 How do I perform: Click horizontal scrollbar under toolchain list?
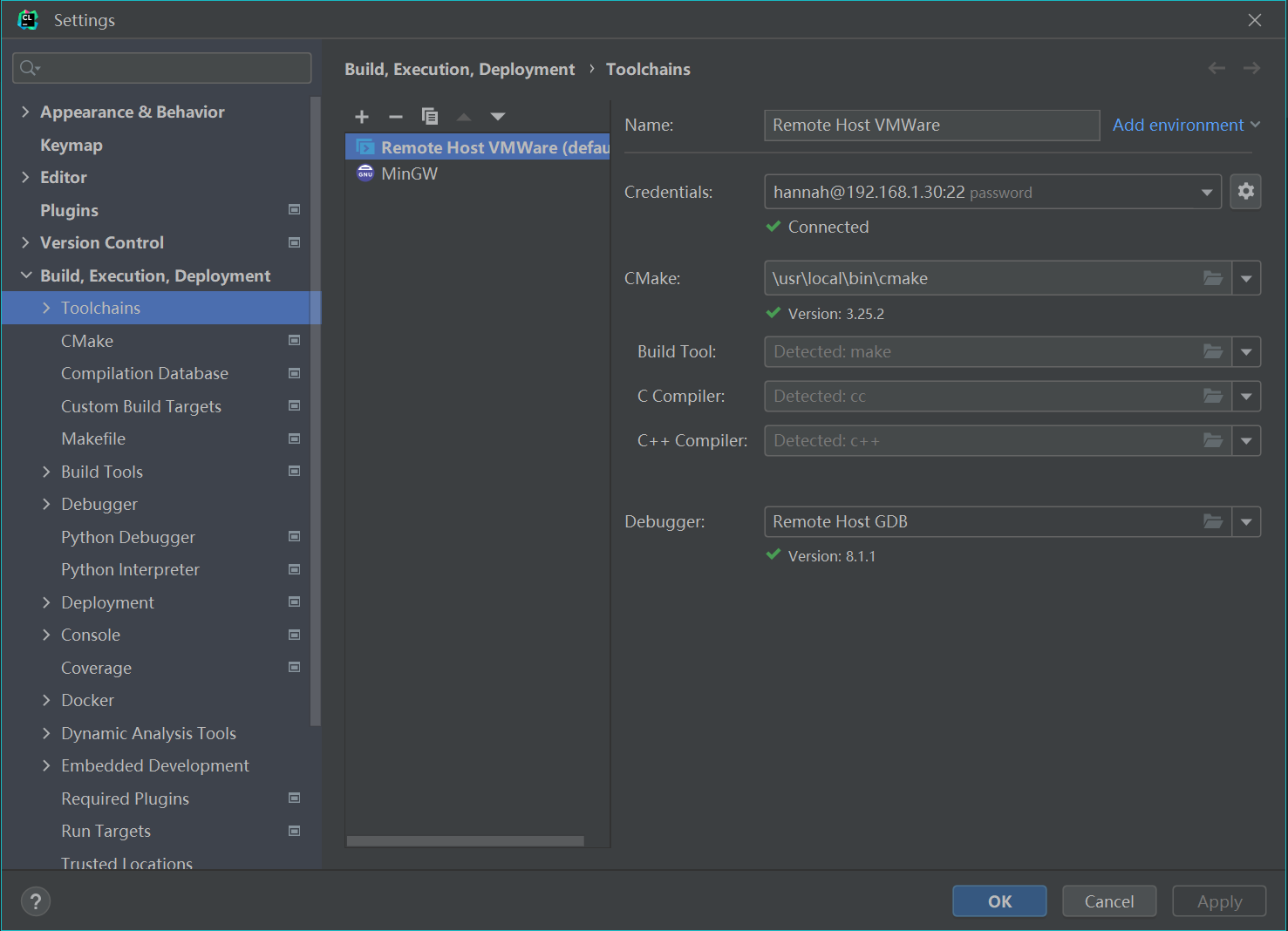pyautogui.click(x=466, y=841)
